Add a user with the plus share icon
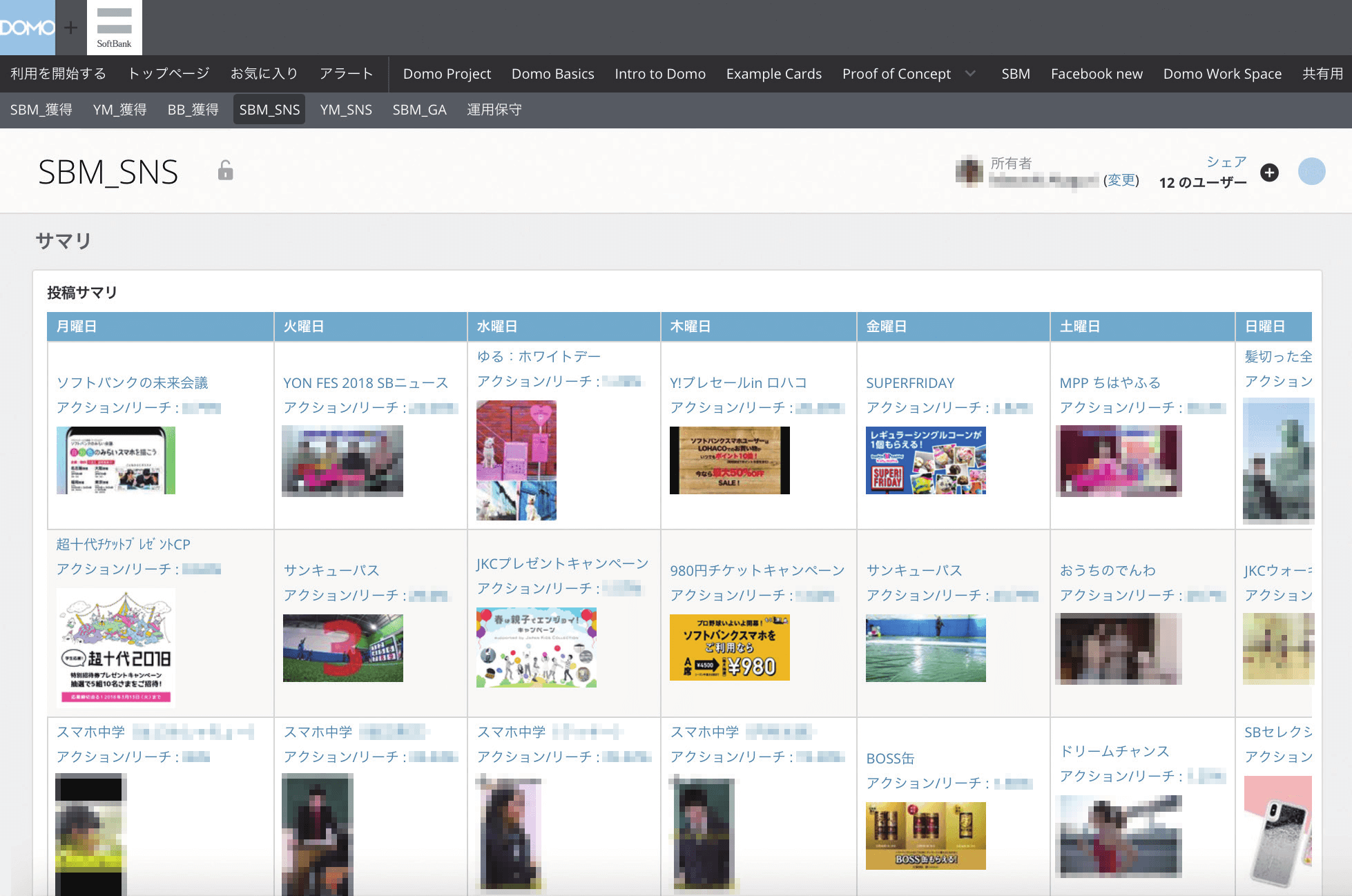 pyautogui.click(x=1269, y=173)
